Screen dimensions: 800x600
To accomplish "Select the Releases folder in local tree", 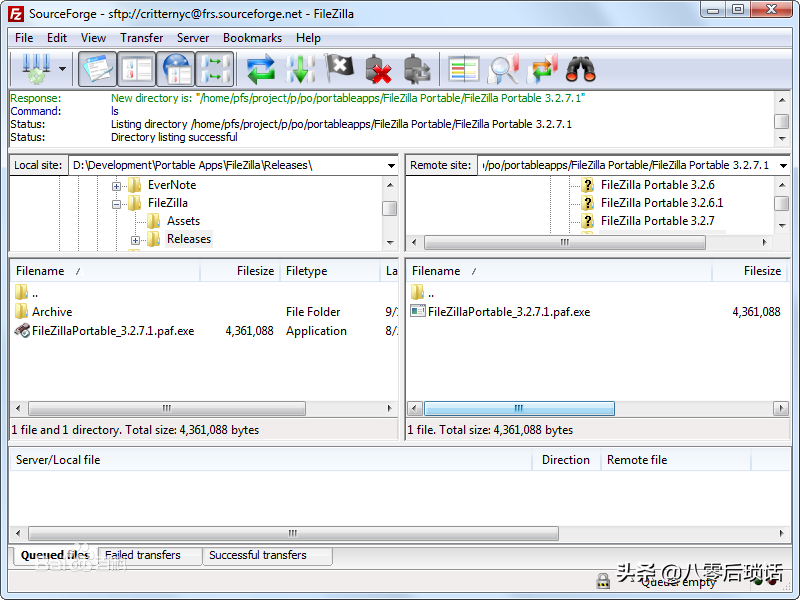I will (x=189, y=239).
